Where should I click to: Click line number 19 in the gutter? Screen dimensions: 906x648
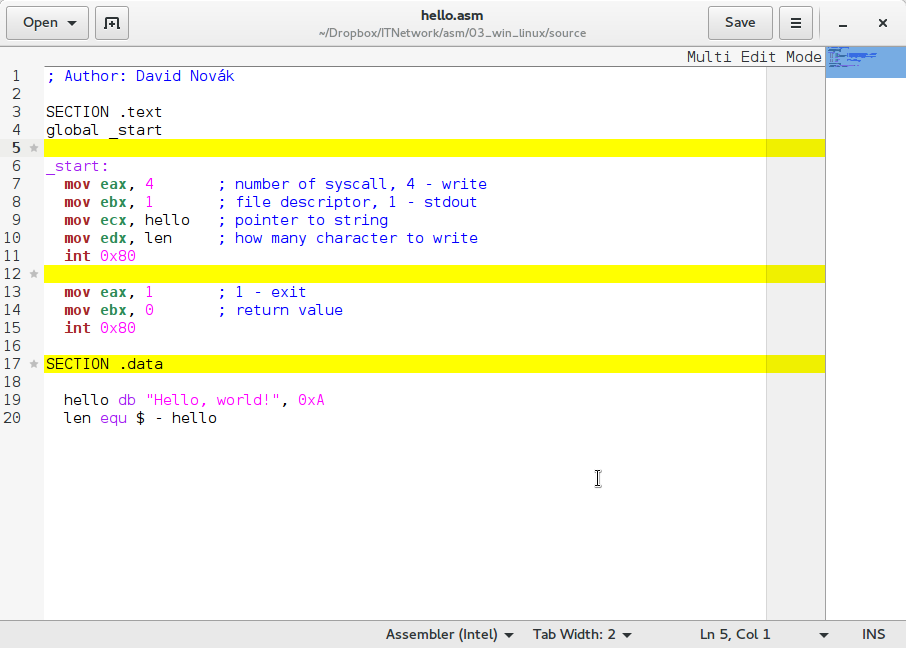(13, 400)
